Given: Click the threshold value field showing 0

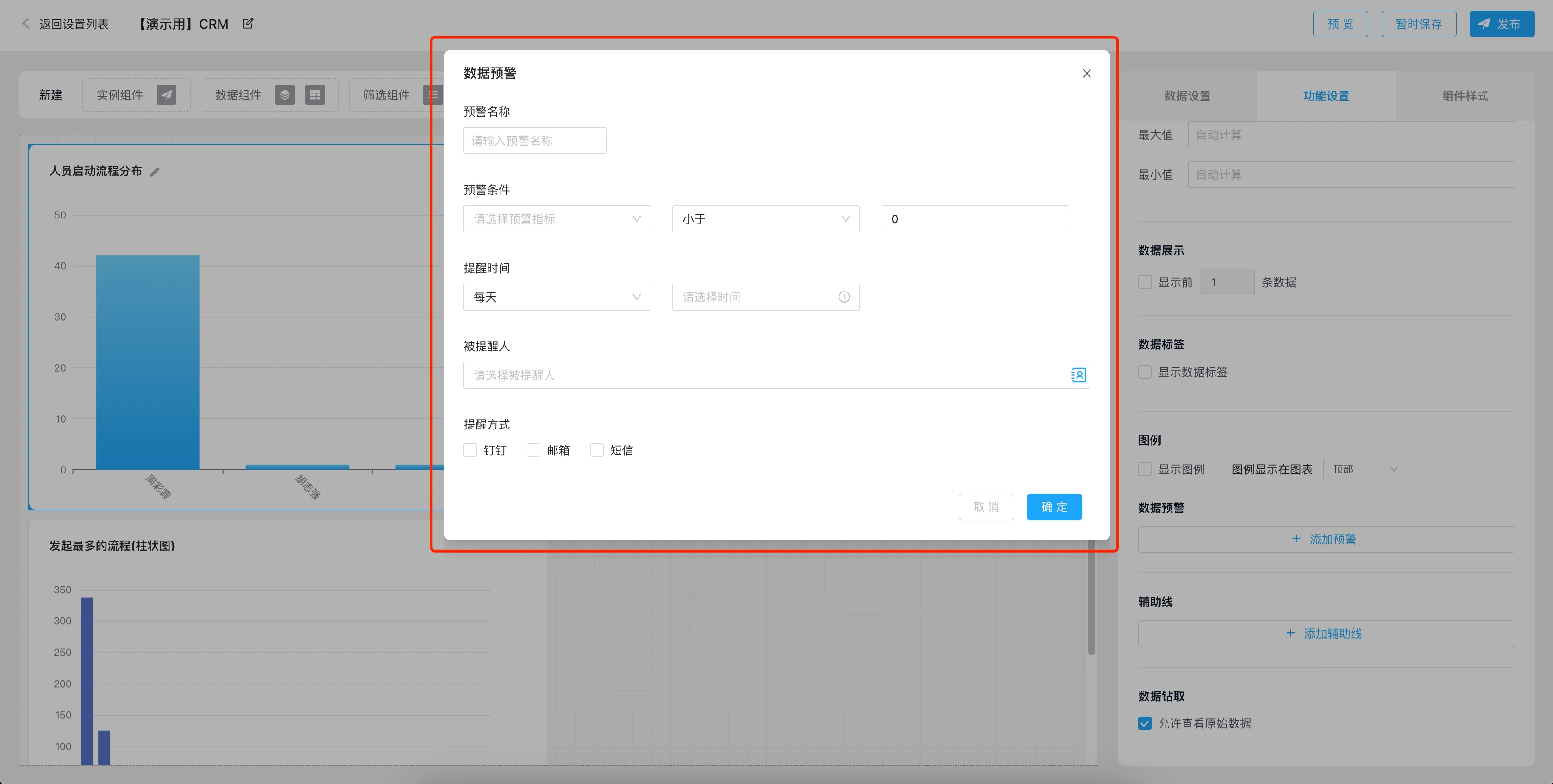Looking at the screenshot, I should (x=974, y=219).
